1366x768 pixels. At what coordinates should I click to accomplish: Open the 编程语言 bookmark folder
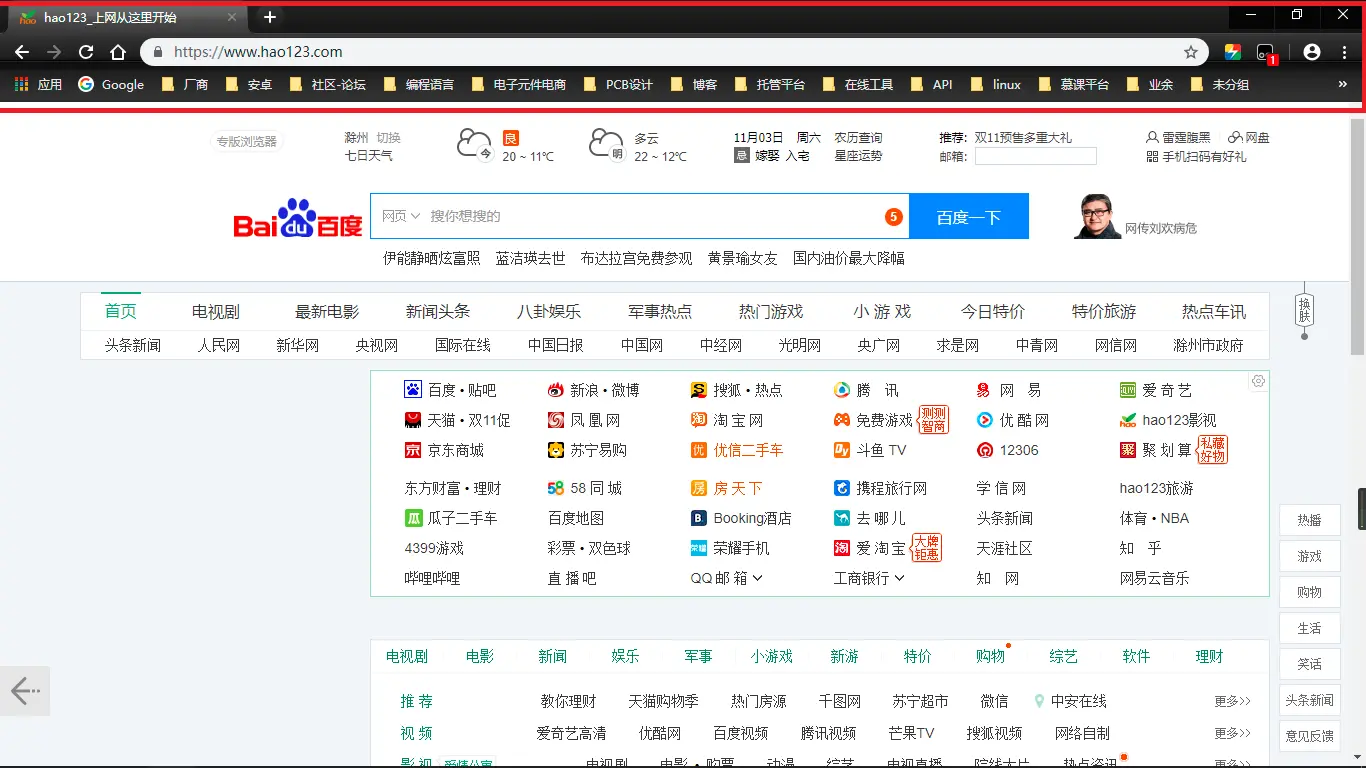point(418,85)
